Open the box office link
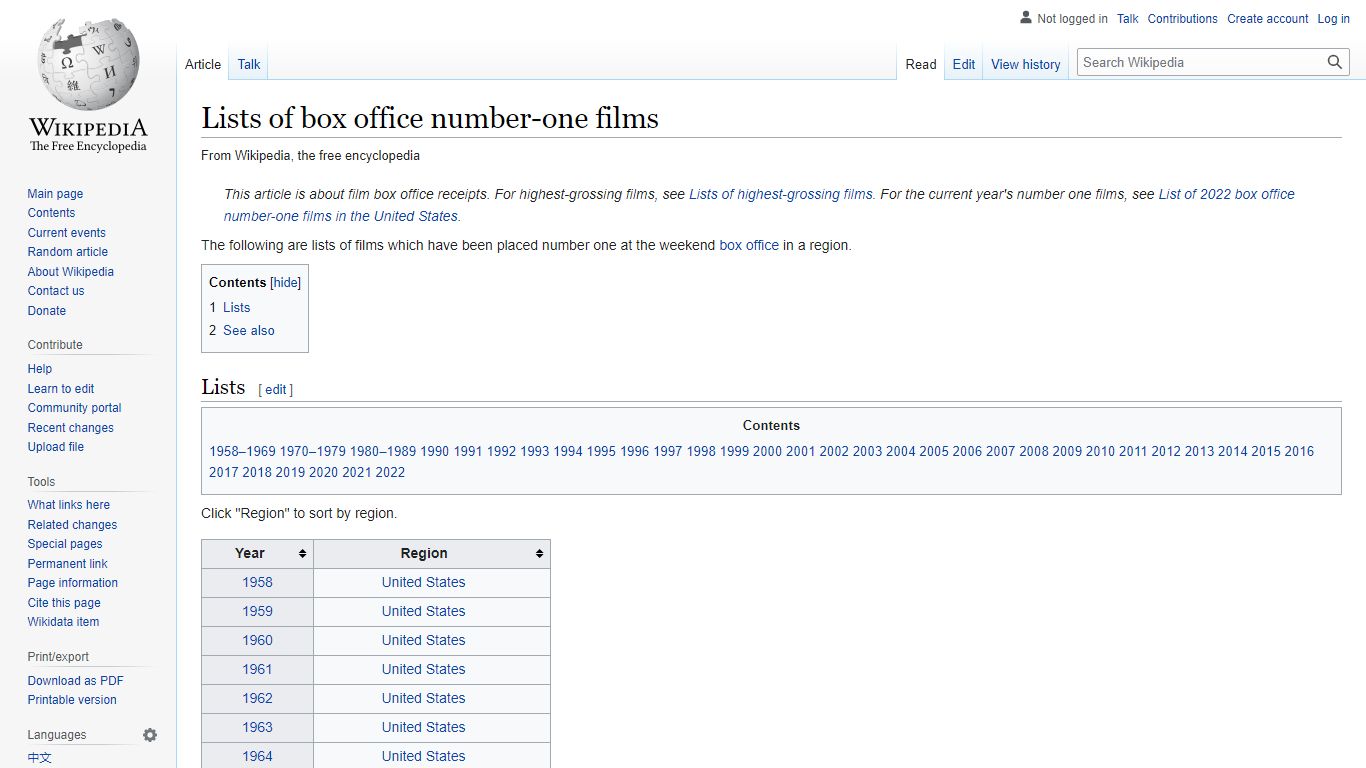The width and height of the screenshot is (1366, 768). (749, 245)
